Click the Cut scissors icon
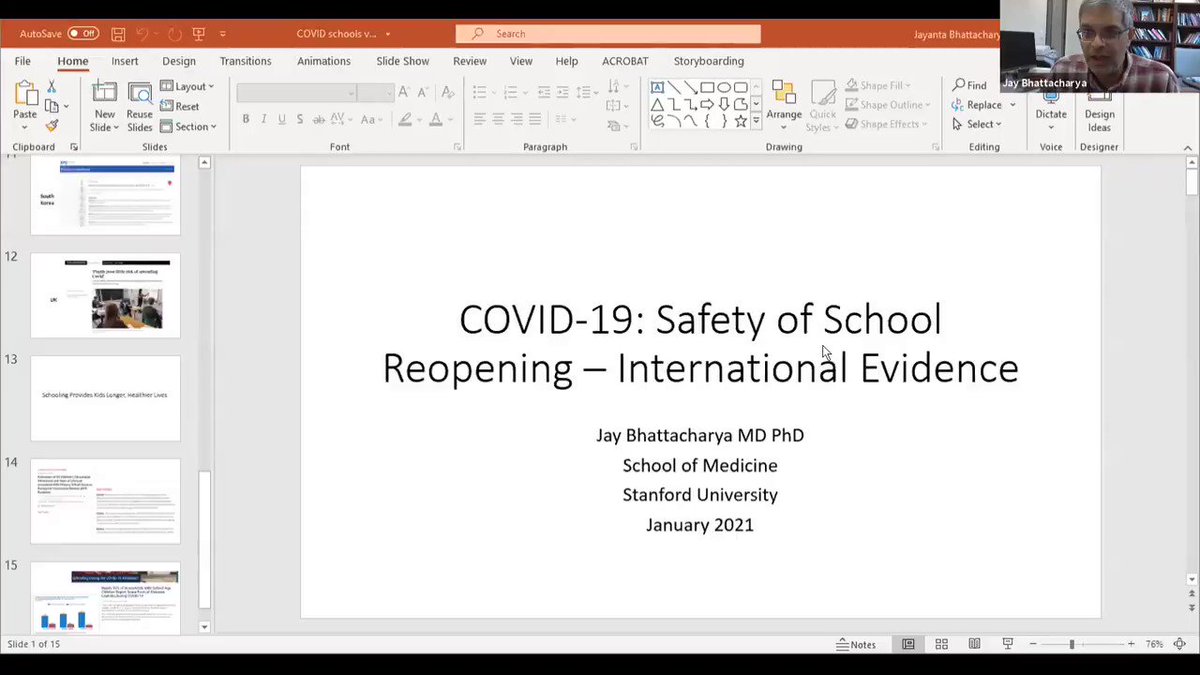 [x=52, y=87]
